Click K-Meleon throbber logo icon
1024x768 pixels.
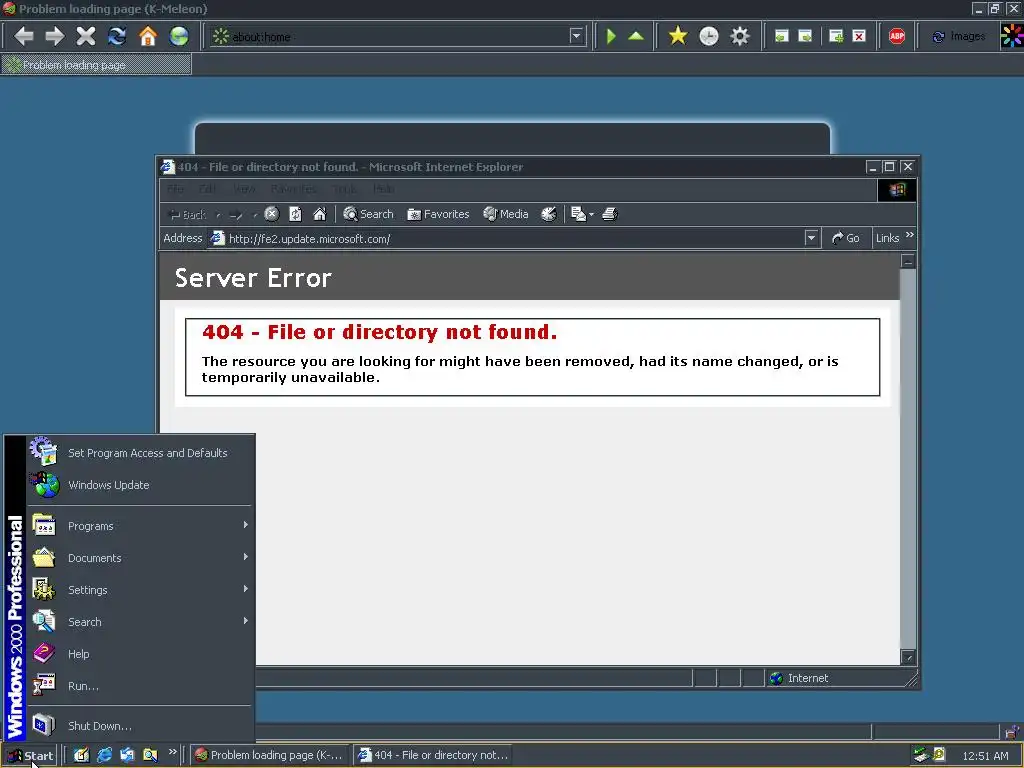coord(1012,36)
